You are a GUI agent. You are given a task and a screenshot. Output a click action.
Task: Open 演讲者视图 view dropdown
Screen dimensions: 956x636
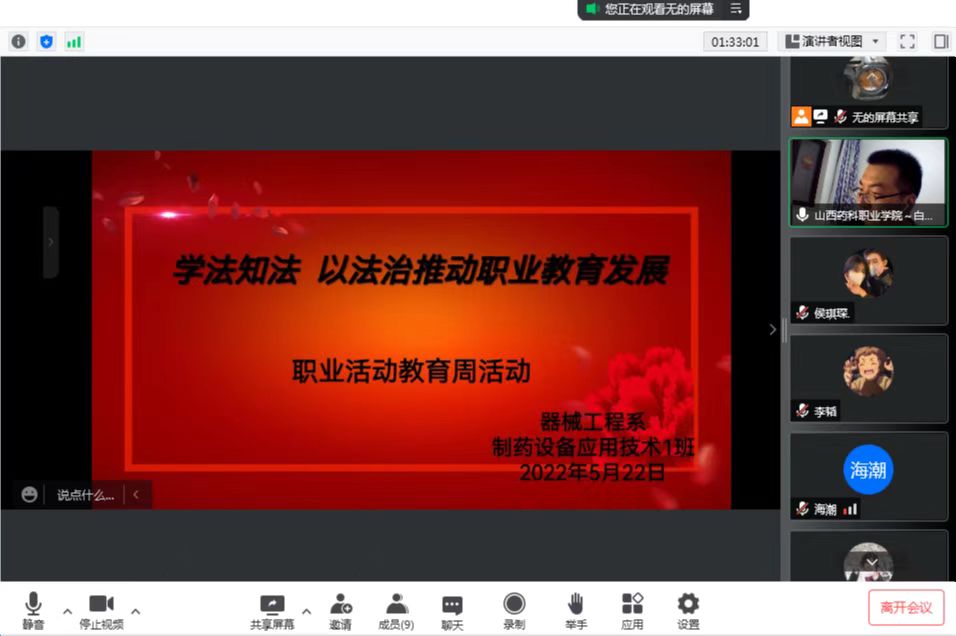point(832,41)
